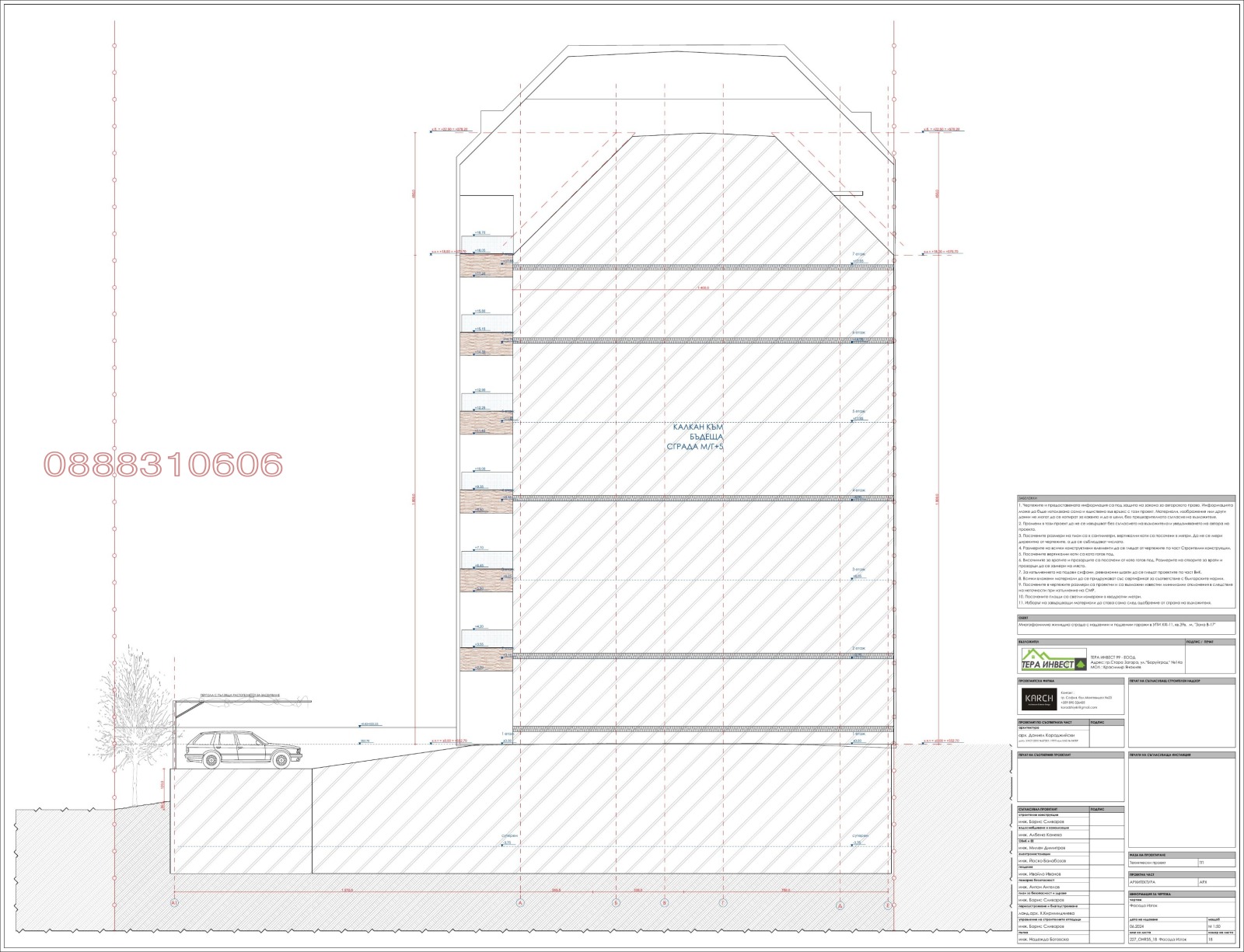Select the Технически проект phase cell
The height and width of the screenshot is (952, 1244).
point(1162,862)
